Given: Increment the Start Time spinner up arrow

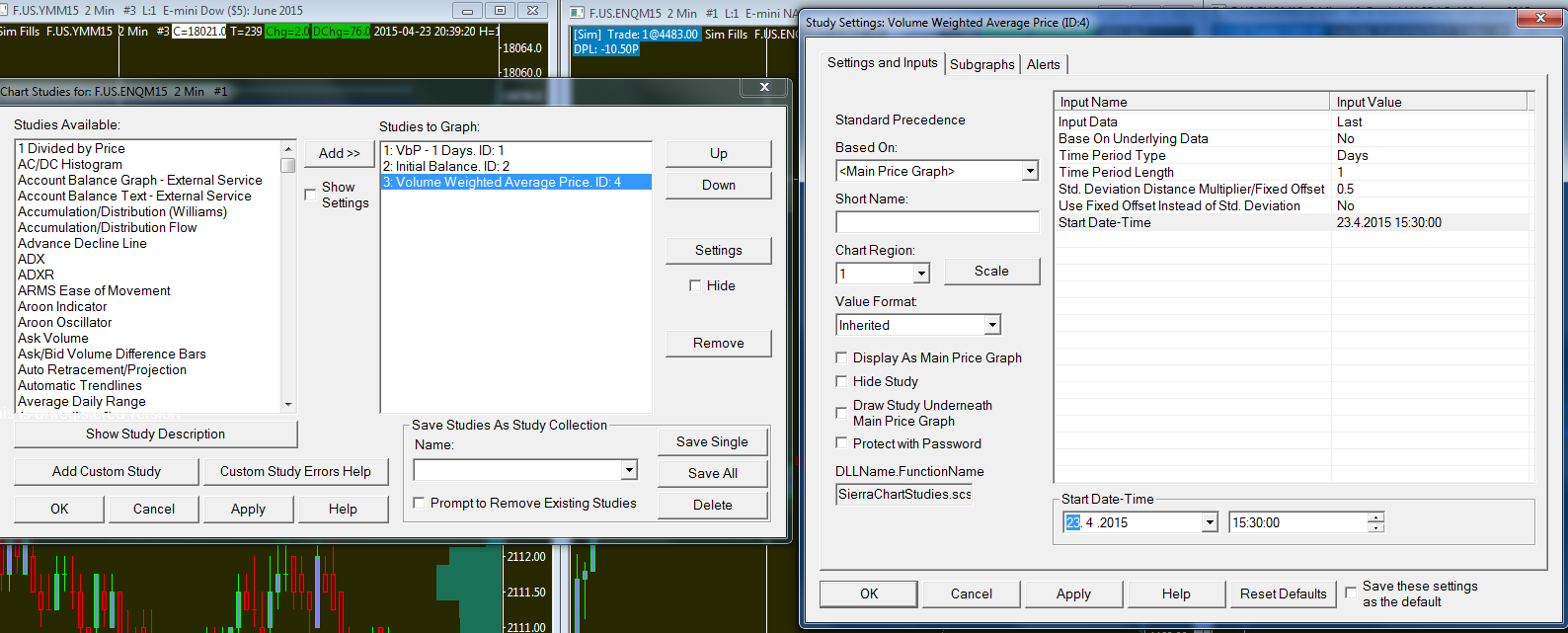Looking at the screenshot, I should (1376, 517).
